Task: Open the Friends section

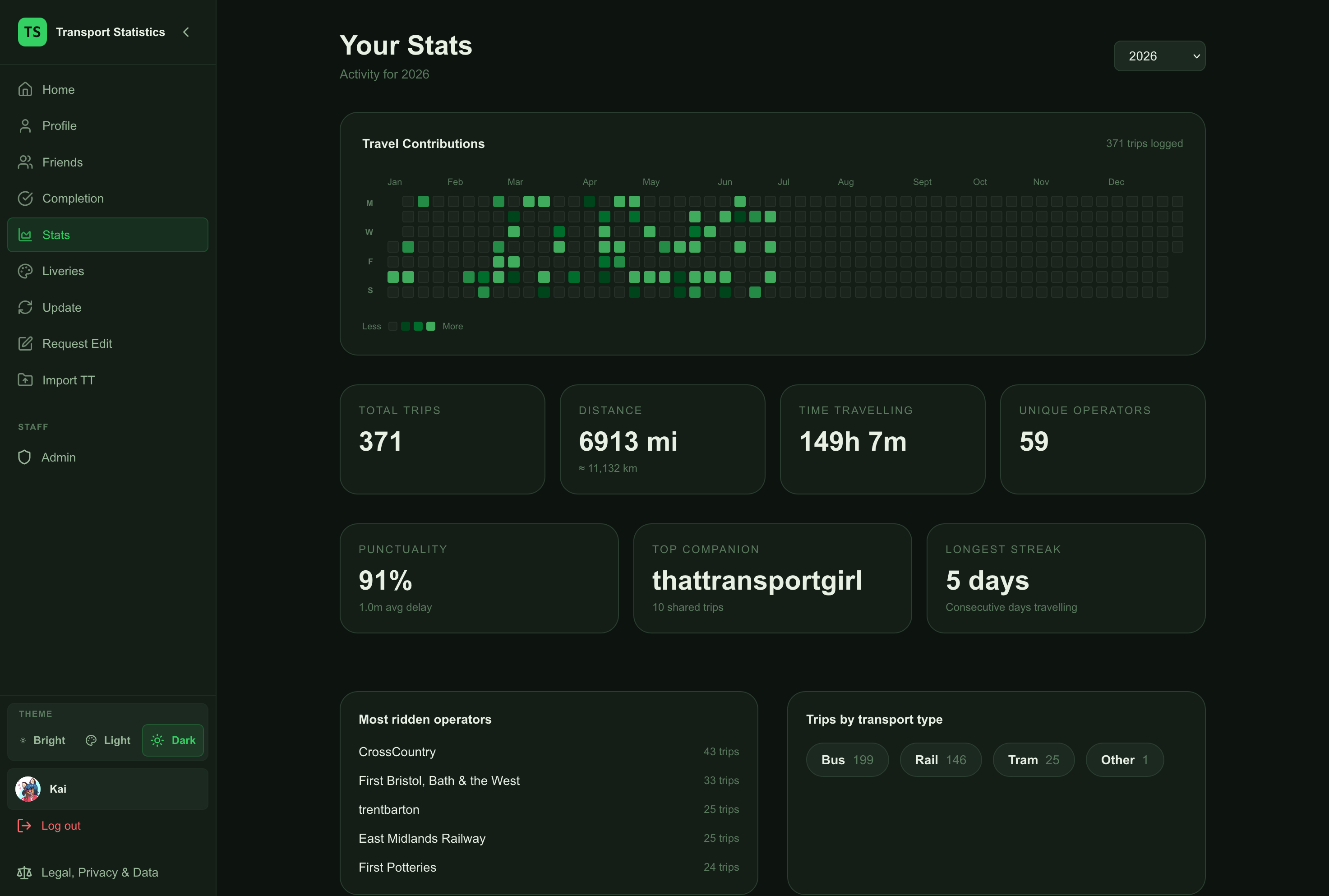Action: (x=107, y=162)
